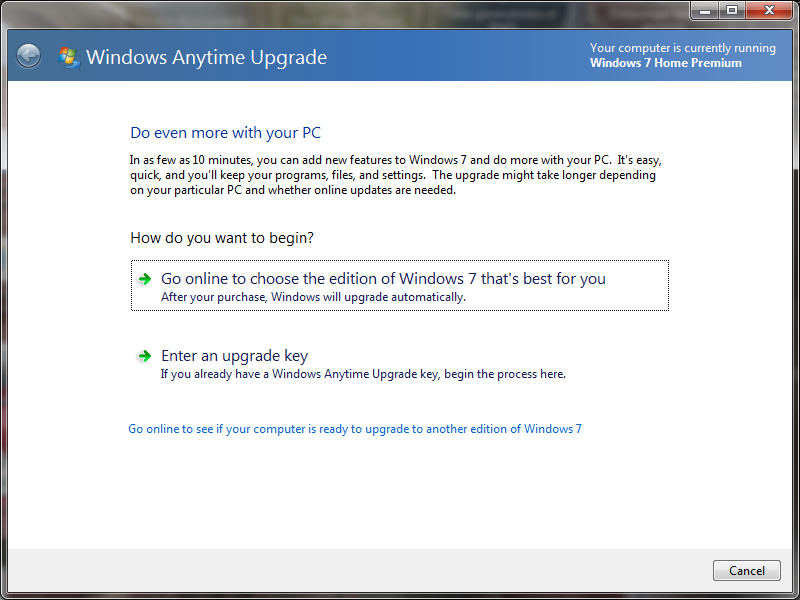
Task: Click the Windows Anytime Upgrade logo icon
Action: click(x=68, y=57)
